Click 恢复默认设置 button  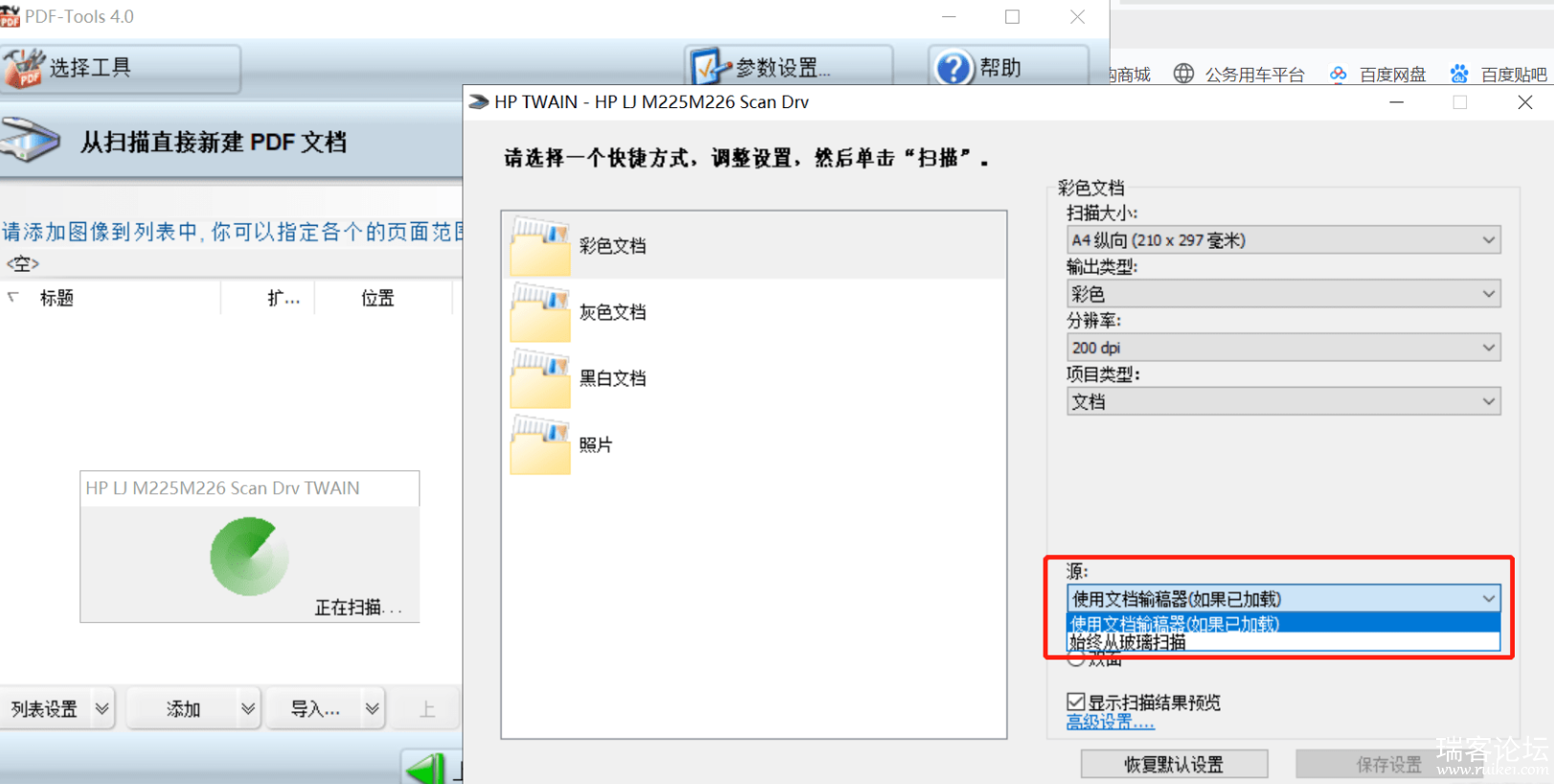1174,764
